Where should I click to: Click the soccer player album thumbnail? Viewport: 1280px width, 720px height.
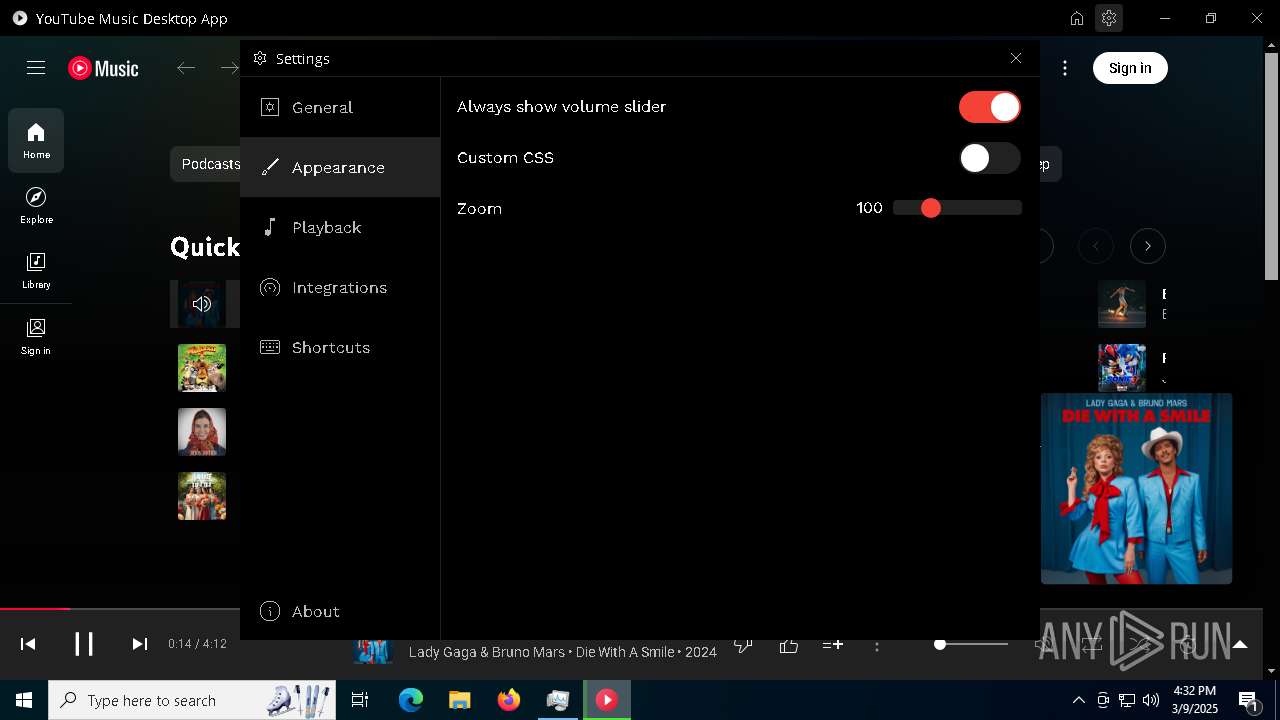pyautogui.click(x=1122, y=304)
